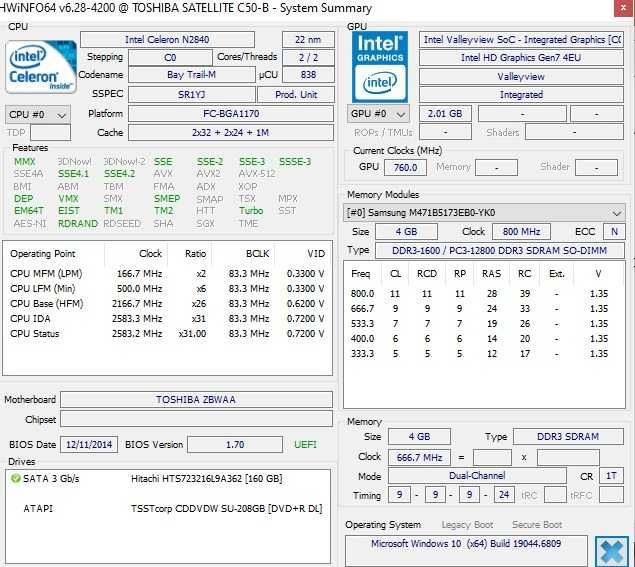Click the empty Chipset field
Viewport: 635px width, 567px height.
(x=196, y=419)
